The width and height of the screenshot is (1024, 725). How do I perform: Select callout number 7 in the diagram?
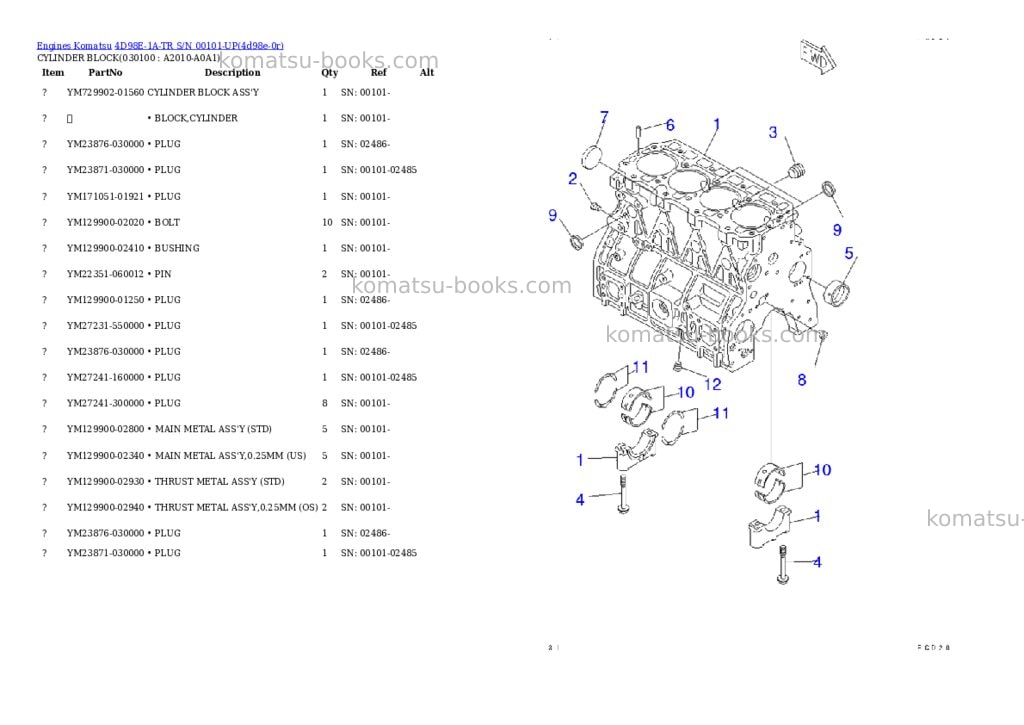click(x=604, y=118)
